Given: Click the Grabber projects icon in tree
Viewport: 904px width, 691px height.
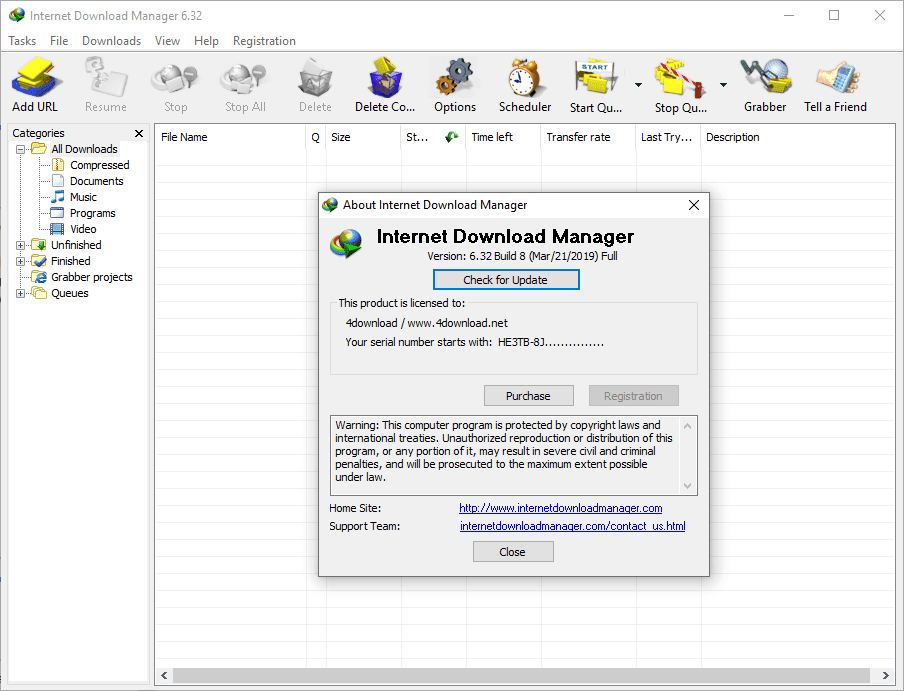Looking at the screenshot, I should coord(39,277).
